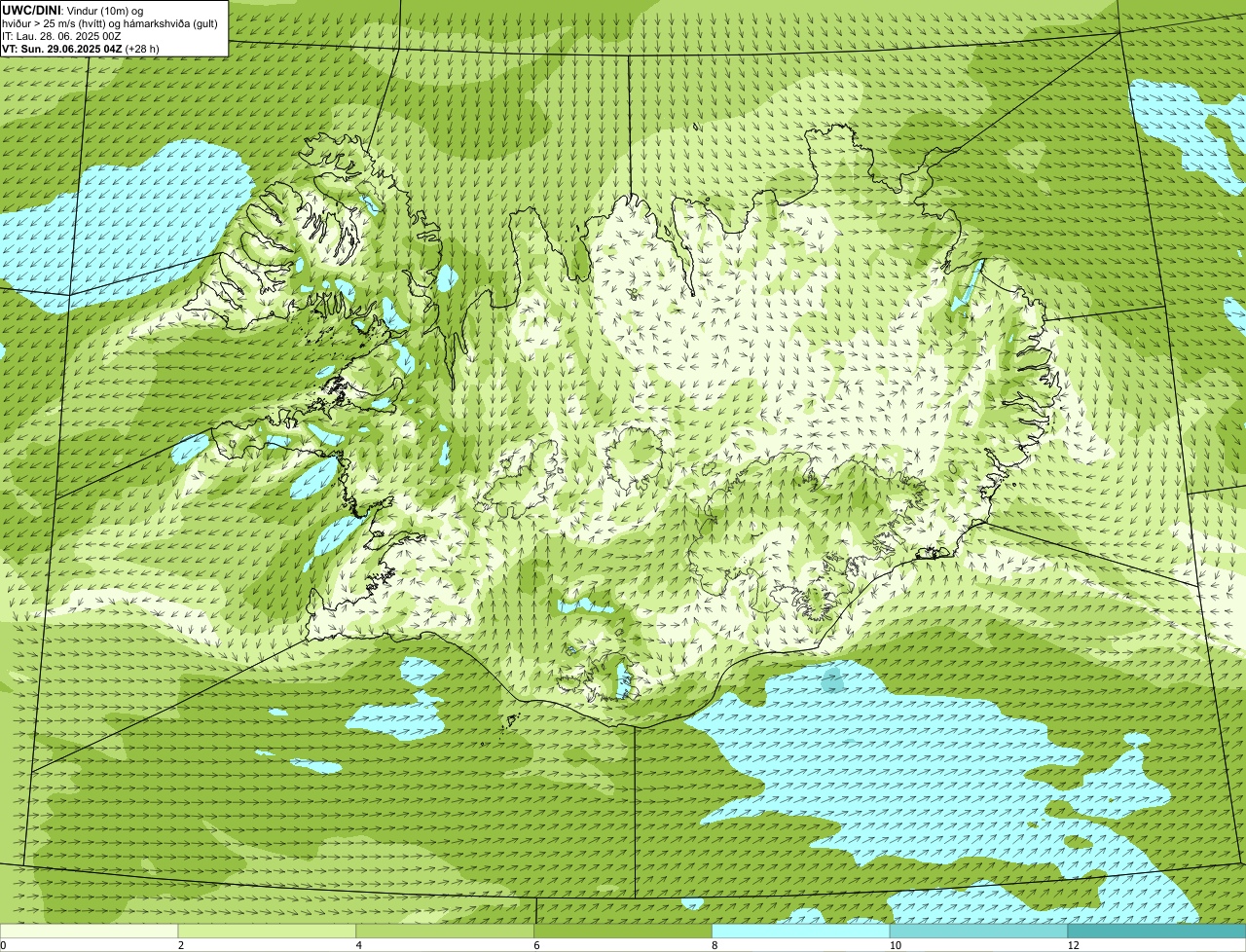Click the '6' tick label on the scale
1246x952 pixels.
click(x=537, y=945)
